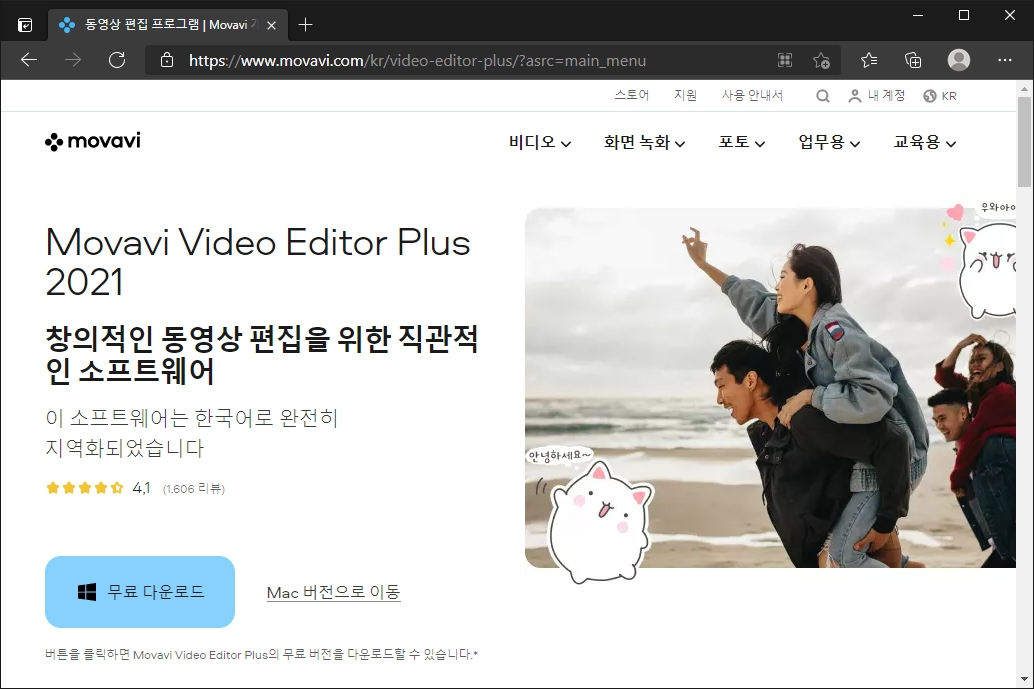This screenshot has height=689, width=1034.
Task: Open the browser profile avatar
Action: (958, 60)
